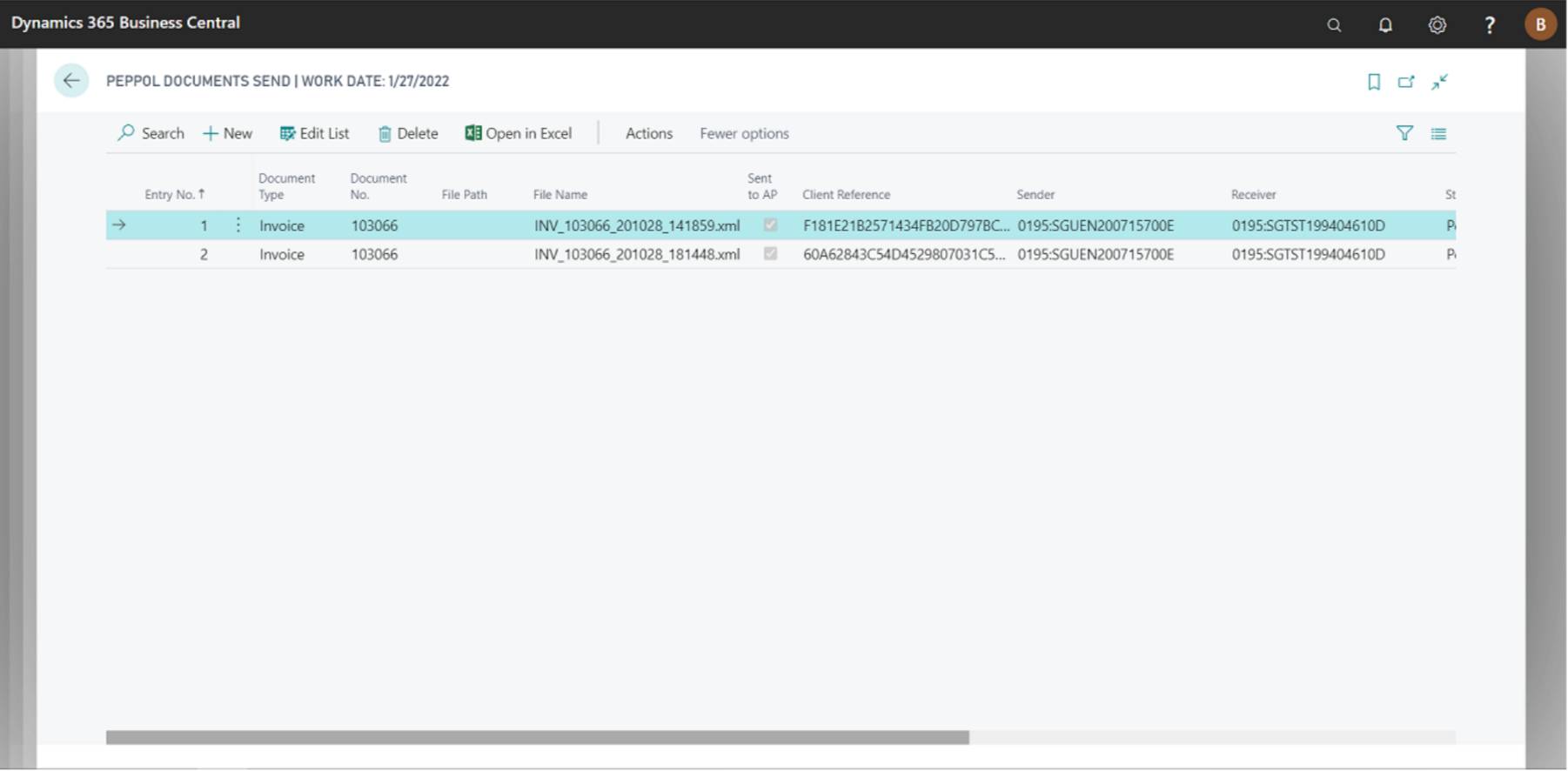The image size is (1568, 771).
Task: Click the Sender column header
Action: click(x=1035, y=195)
